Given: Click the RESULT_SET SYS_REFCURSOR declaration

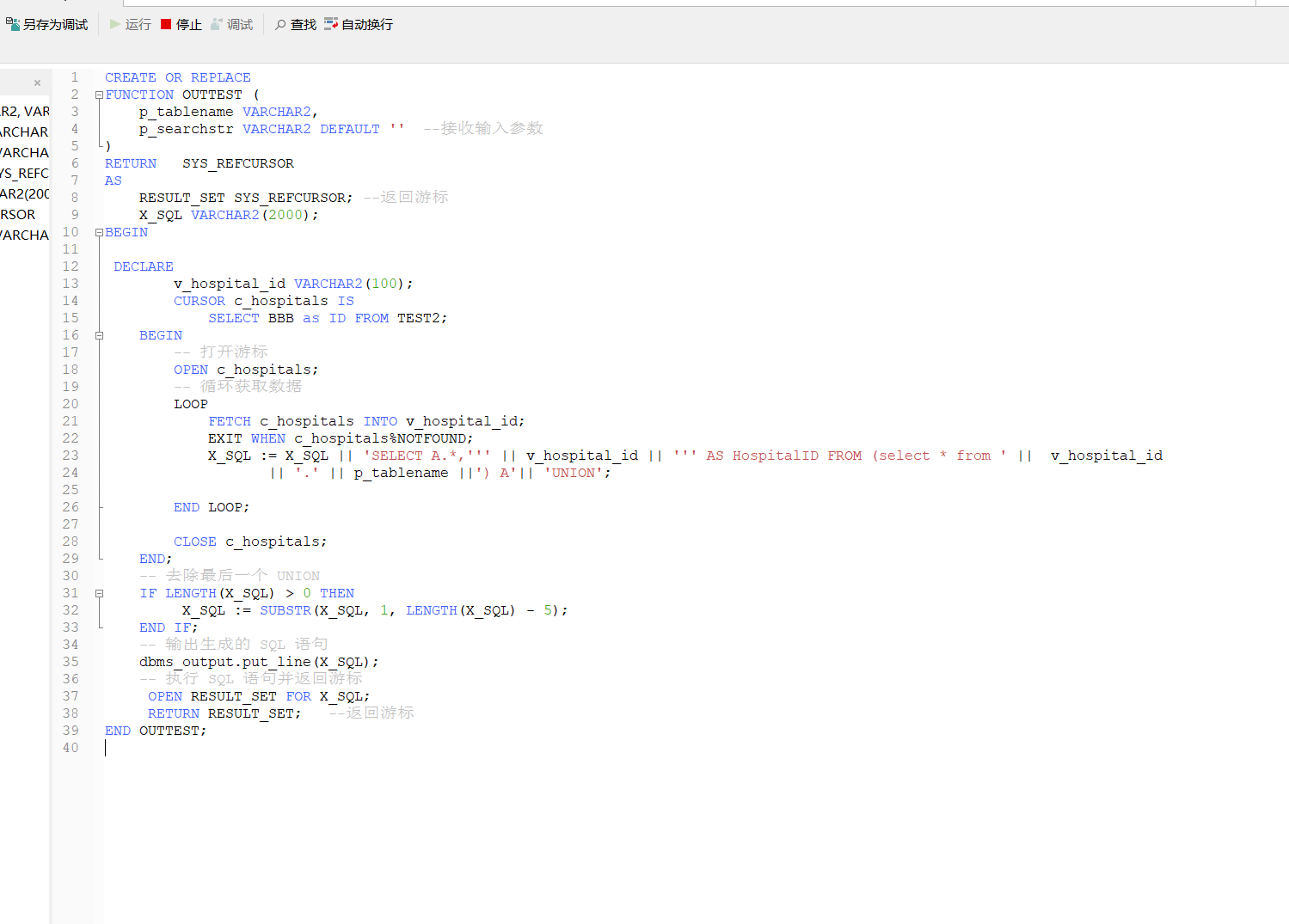Looking at the screenshot, I should (246, 198).
